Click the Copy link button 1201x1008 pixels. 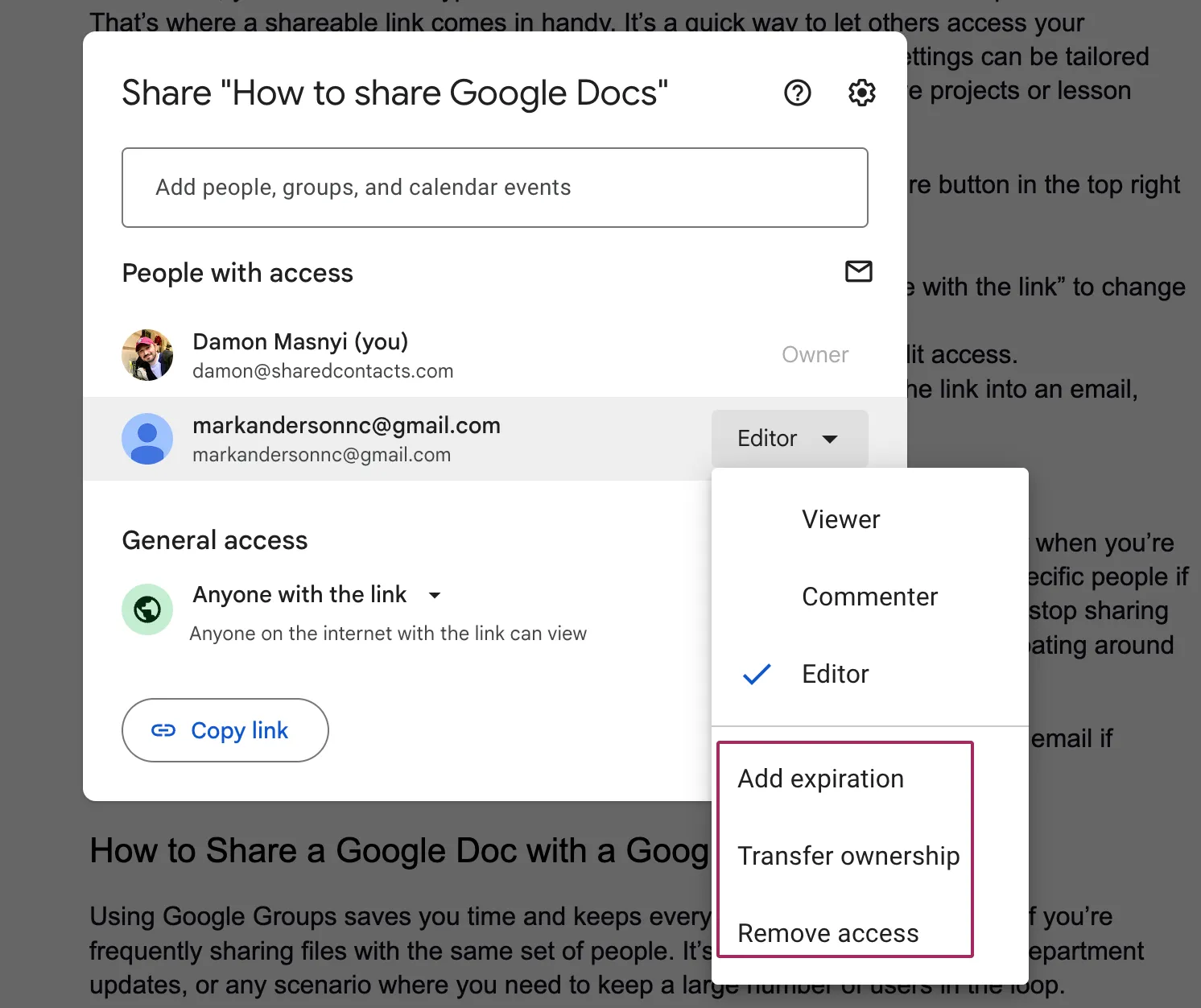(x=225, y=730)
